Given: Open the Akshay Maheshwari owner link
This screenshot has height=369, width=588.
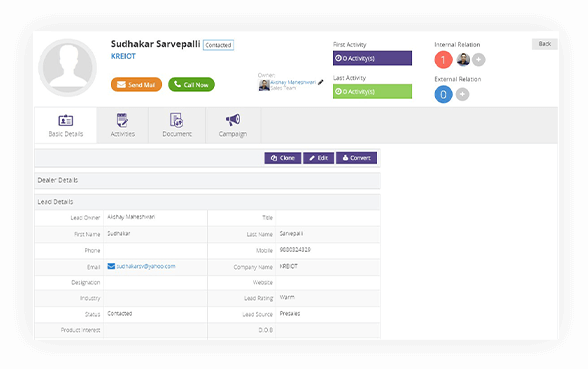Looking at the screenshot, I should click(293, 82).
